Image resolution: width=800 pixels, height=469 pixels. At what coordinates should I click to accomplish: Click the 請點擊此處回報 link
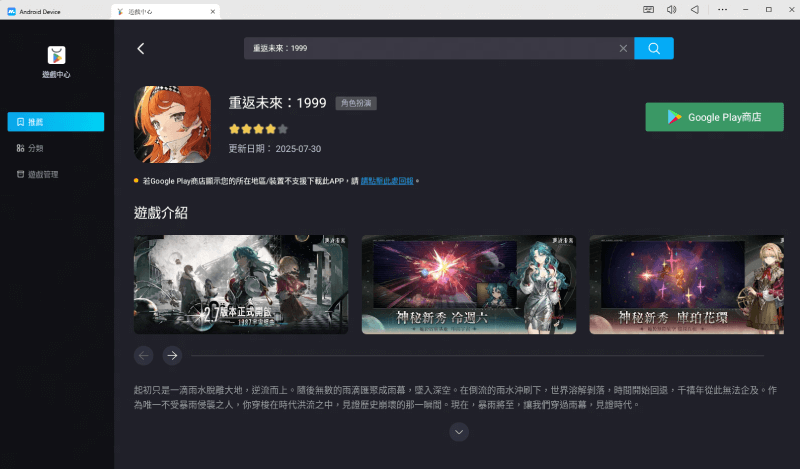click(x=387, y=181)
